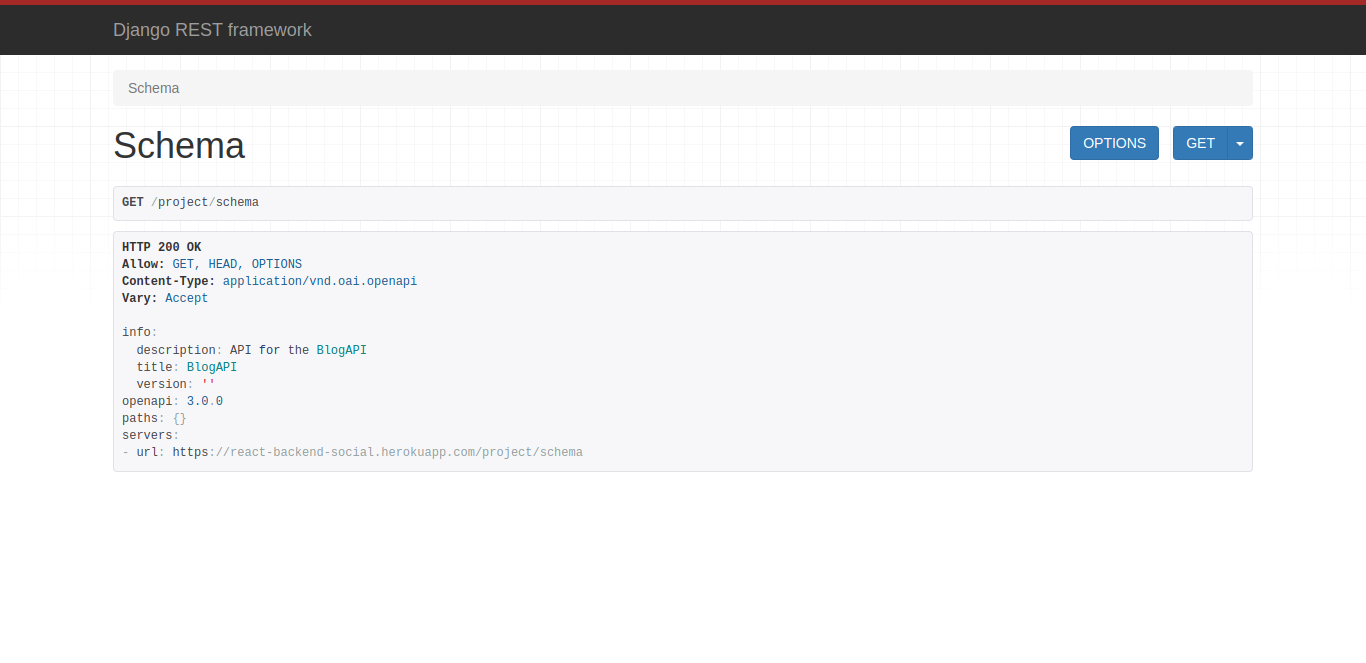Click the project segment in request path
This screenshot has width=1366, height=663.
pyautogui.click(x=183, y=202)
